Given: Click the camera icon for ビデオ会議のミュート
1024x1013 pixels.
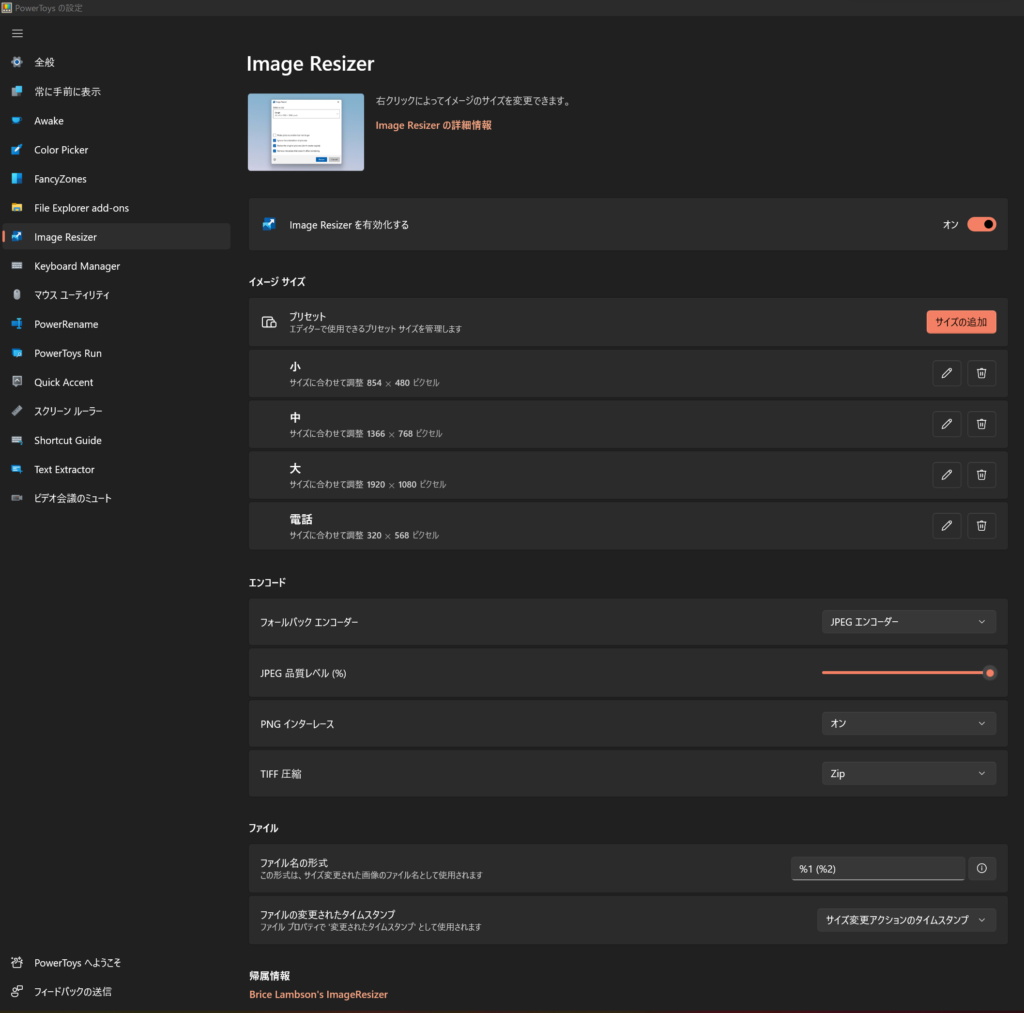Looking at the screenshot, I should (x=17, y=498).
